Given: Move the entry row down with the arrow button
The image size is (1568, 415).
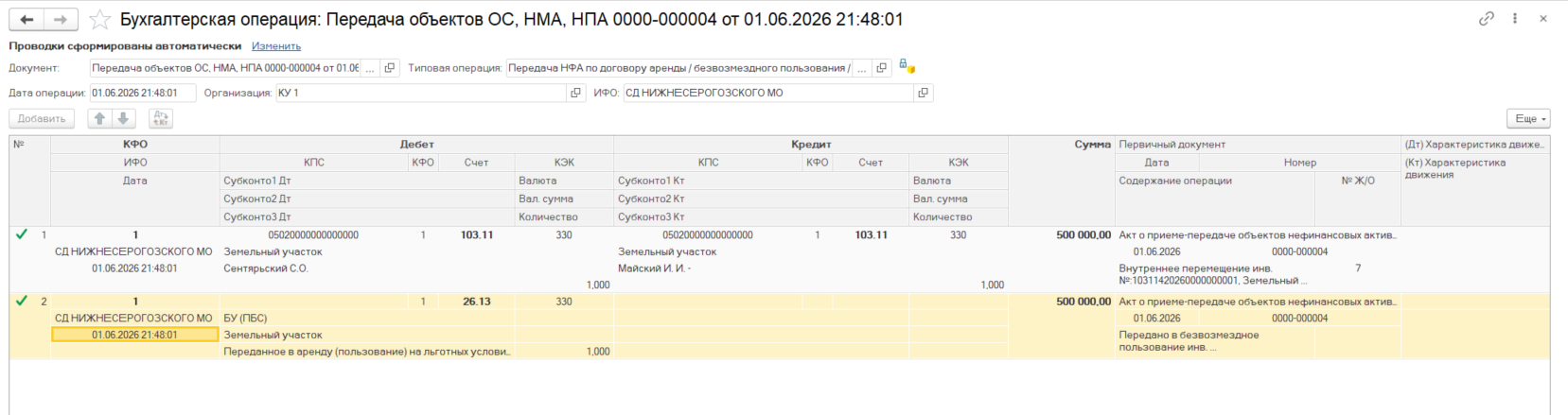Looking at the screenshot, I should tap(124, 118).
